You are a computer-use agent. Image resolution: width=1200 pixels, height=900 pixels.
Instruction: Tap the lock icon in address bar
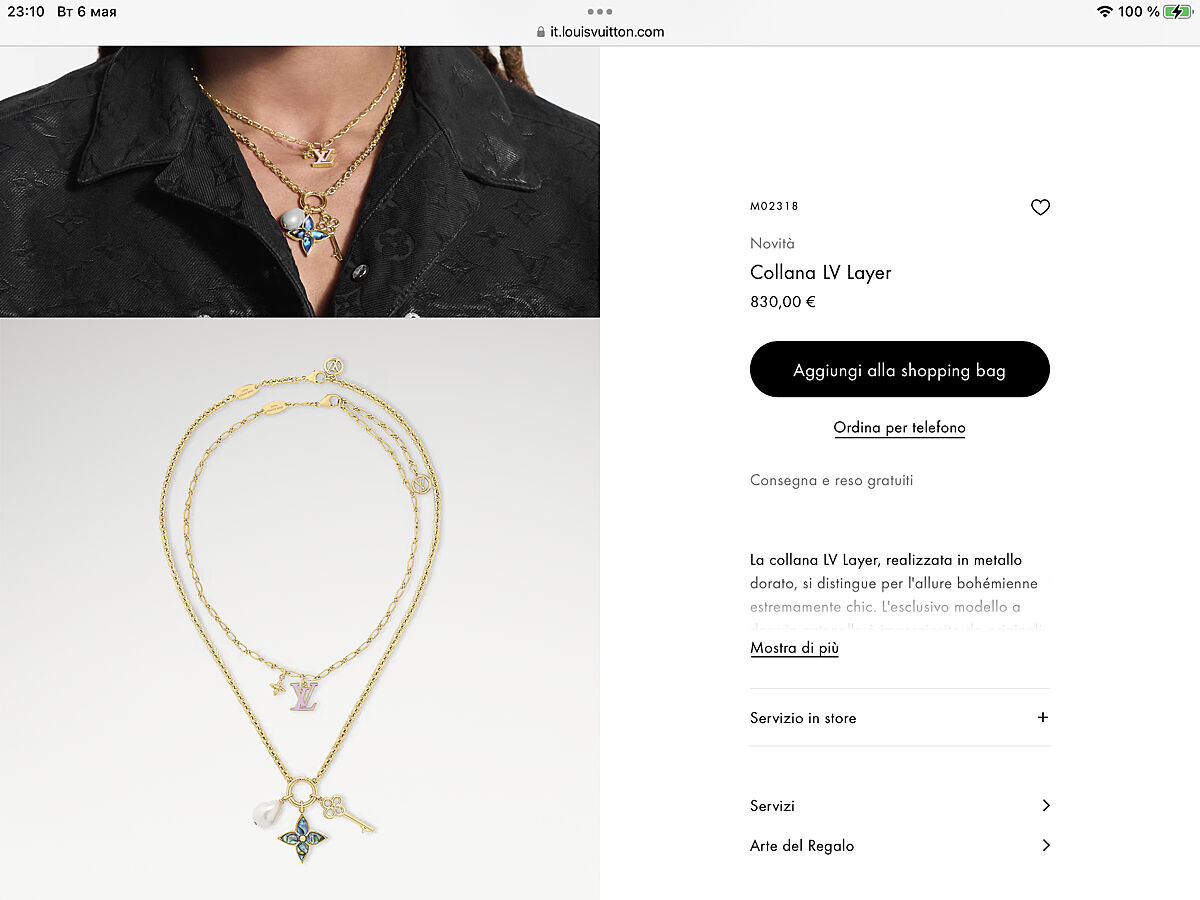[x=540, y=32]
